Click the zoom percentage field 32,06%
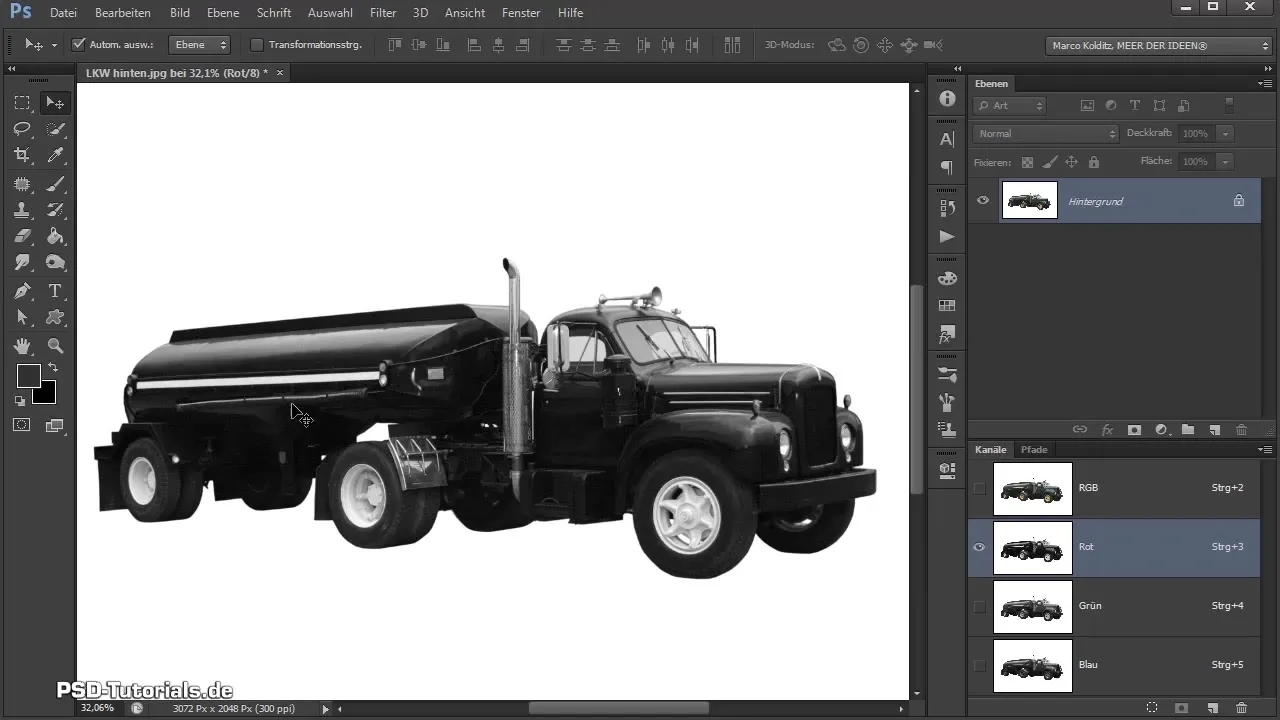 [97, 708]
